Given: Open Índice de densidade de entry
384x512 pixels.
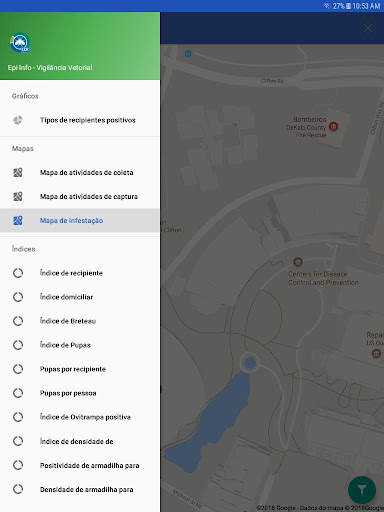Looking at the screenshot, I should tap(80, 441).
